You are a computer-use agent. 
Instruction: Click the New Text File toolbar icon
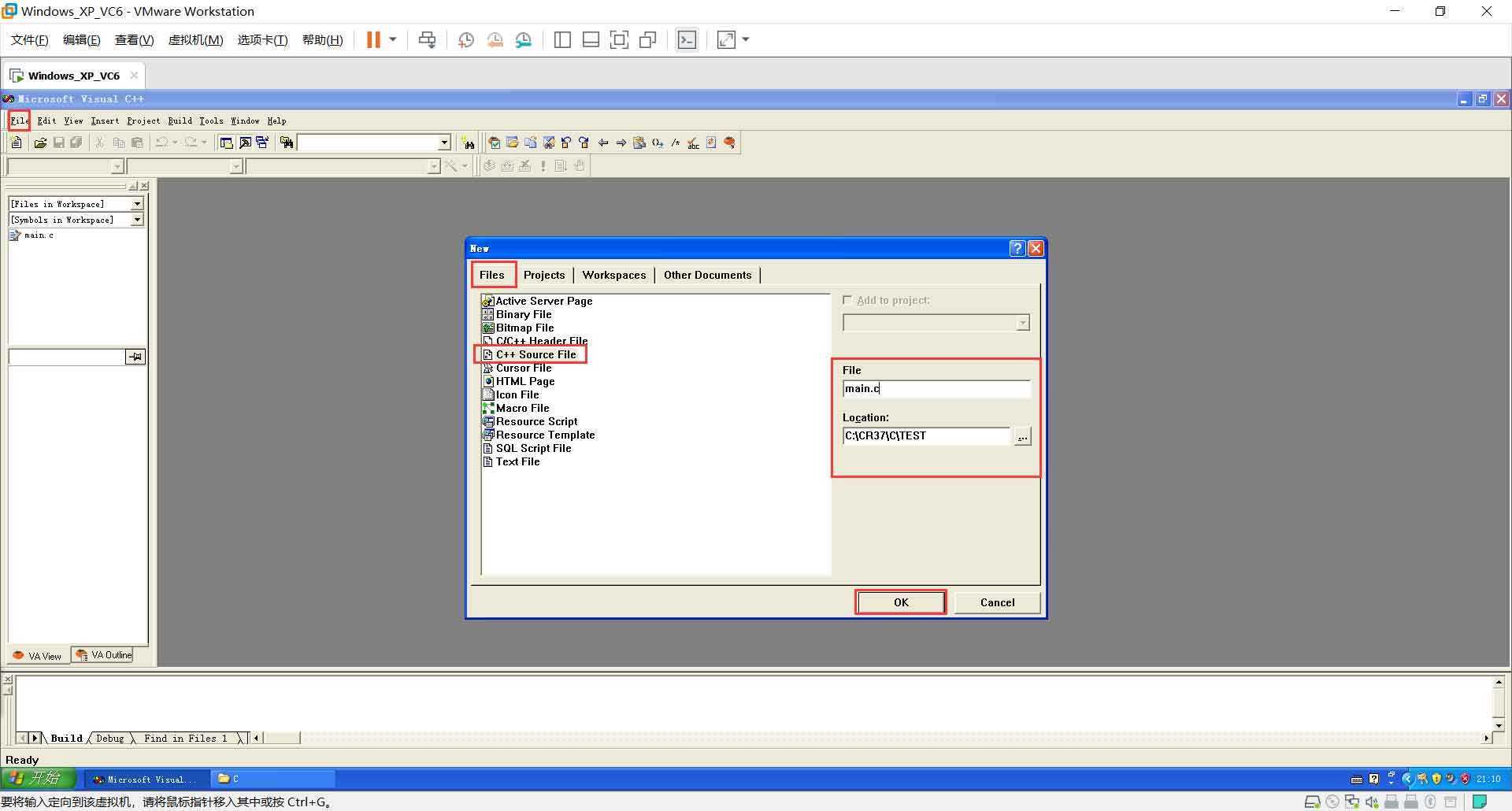[16, 143]
